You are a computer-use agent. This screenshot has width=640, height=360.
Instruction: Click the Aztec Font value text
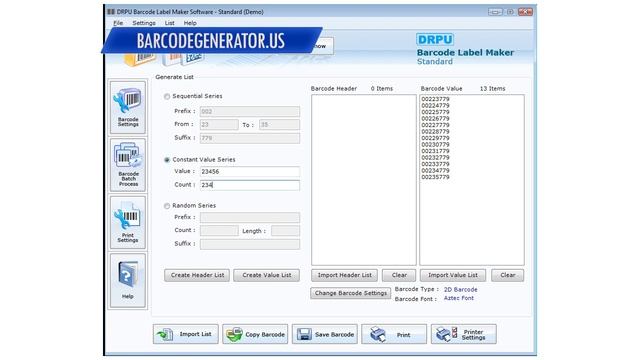[459, 298]
